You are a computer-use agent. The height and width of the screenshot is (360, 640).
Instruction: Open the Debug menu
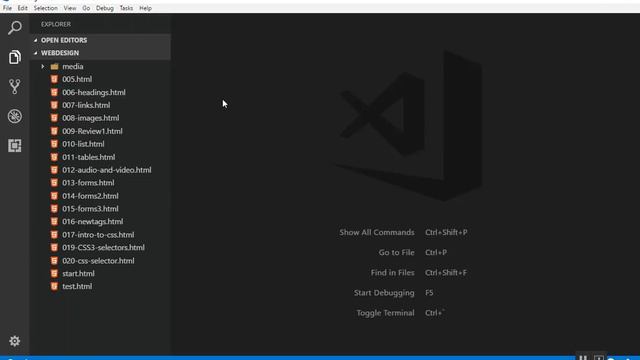[105, 8]
